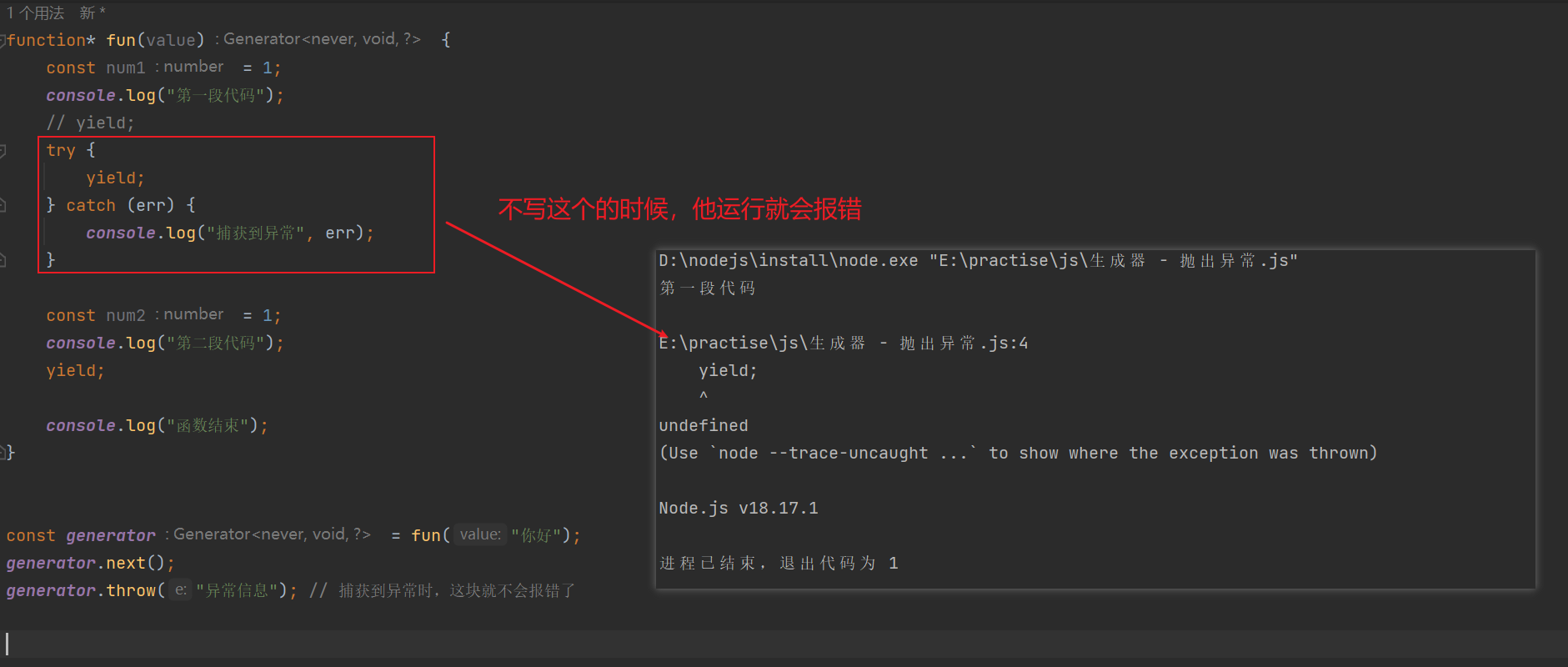Image resolution: width=1568 pixels, height=667 pixels.
Task: Click the red annotation text beside the try block
Action: pos(679,208)
